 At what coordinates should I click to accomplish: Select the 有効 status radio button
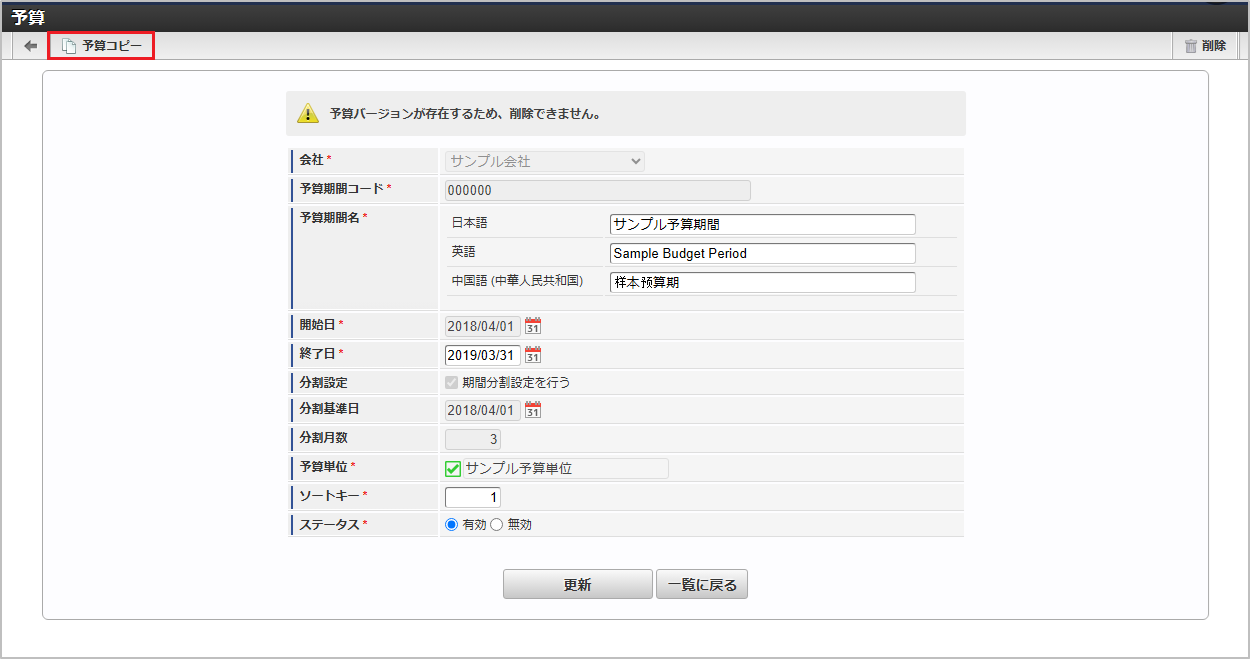point(452,524)
